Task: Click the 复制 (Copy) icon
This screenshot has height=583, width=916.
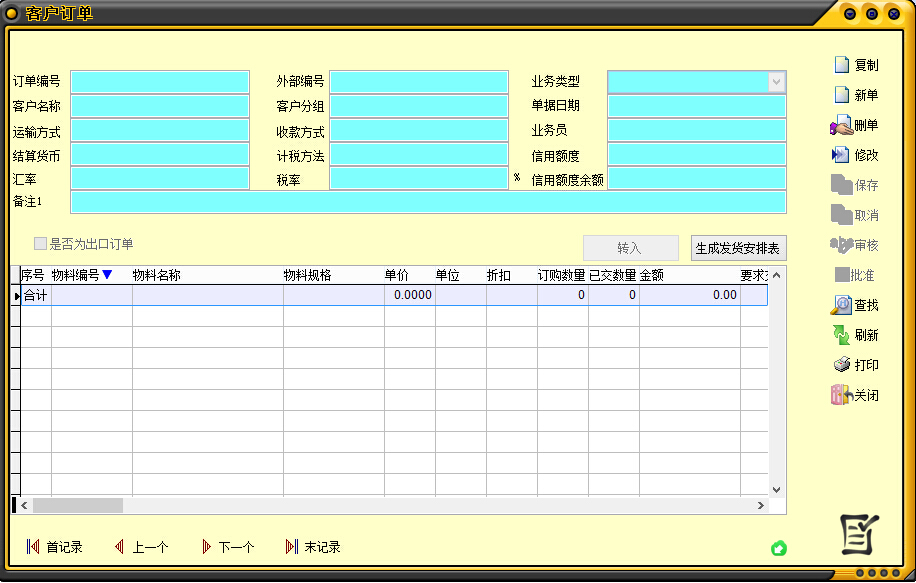Action: click(x=842, y=65)
